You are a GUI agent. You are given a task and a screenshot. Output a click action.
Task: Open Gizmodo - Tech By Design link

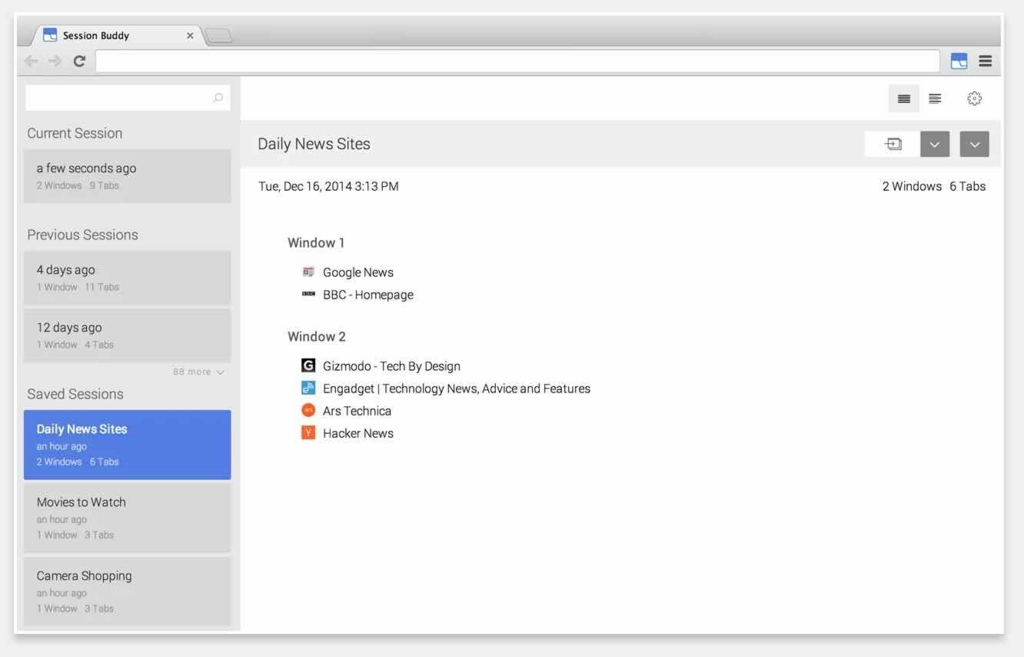coord(391,366)
